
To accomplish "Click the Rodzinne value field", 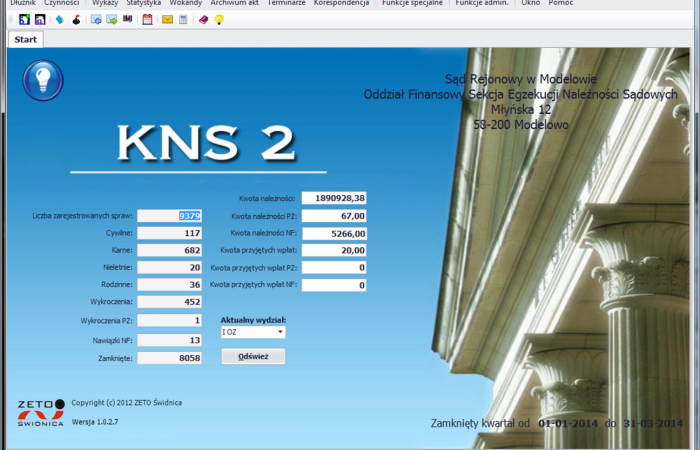I will (x=169, y=285).
